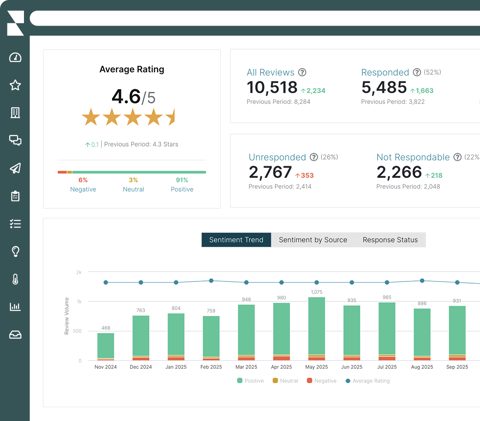
Task: Click the top search bar field
Action: (x=255, y=18)
